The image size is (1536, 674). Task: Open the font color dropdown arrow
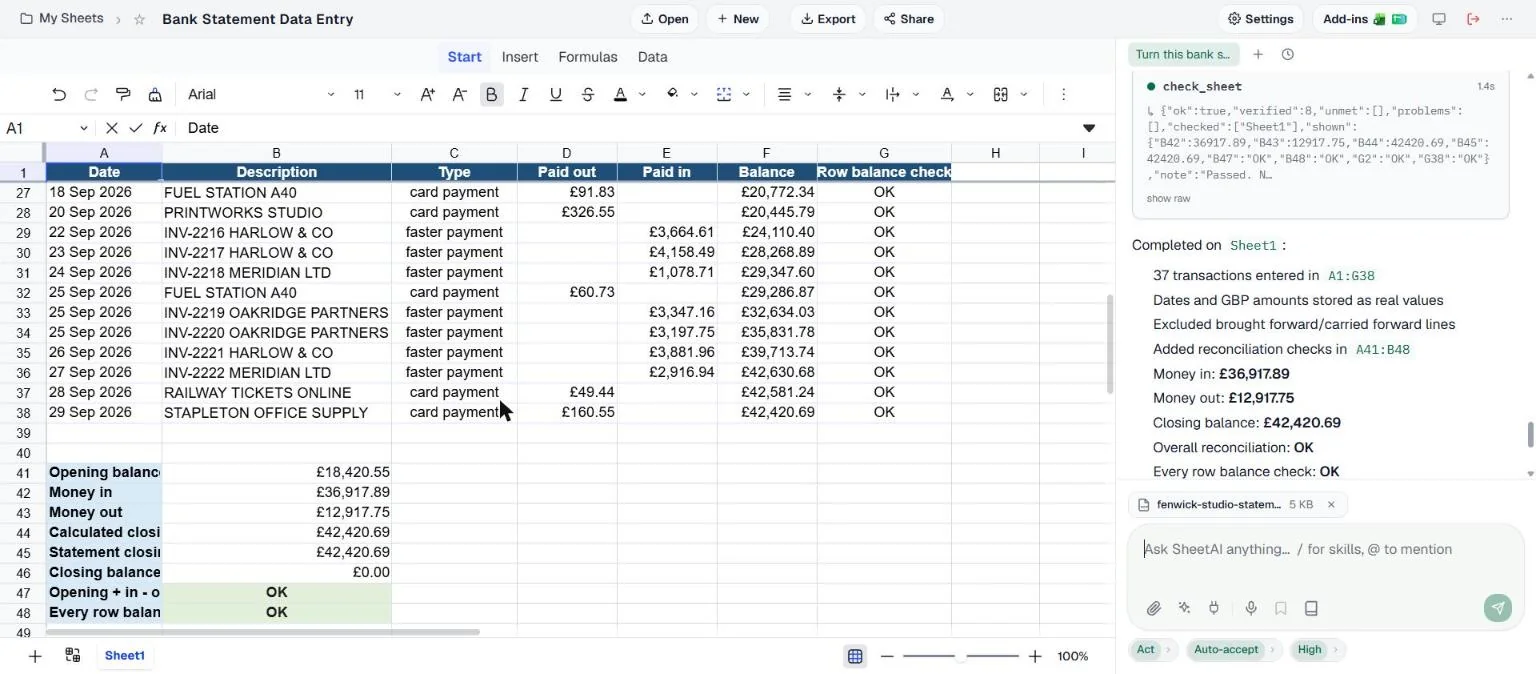642,95
